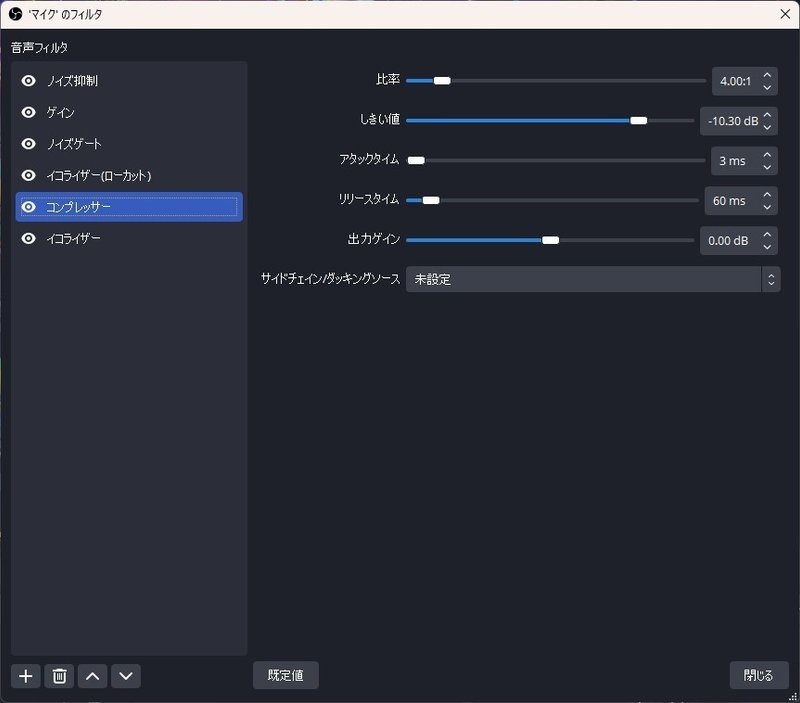This screenshot has height=703, width=800.
Task: Click the 比率 slider handle
Action: [x=442, y=81]
